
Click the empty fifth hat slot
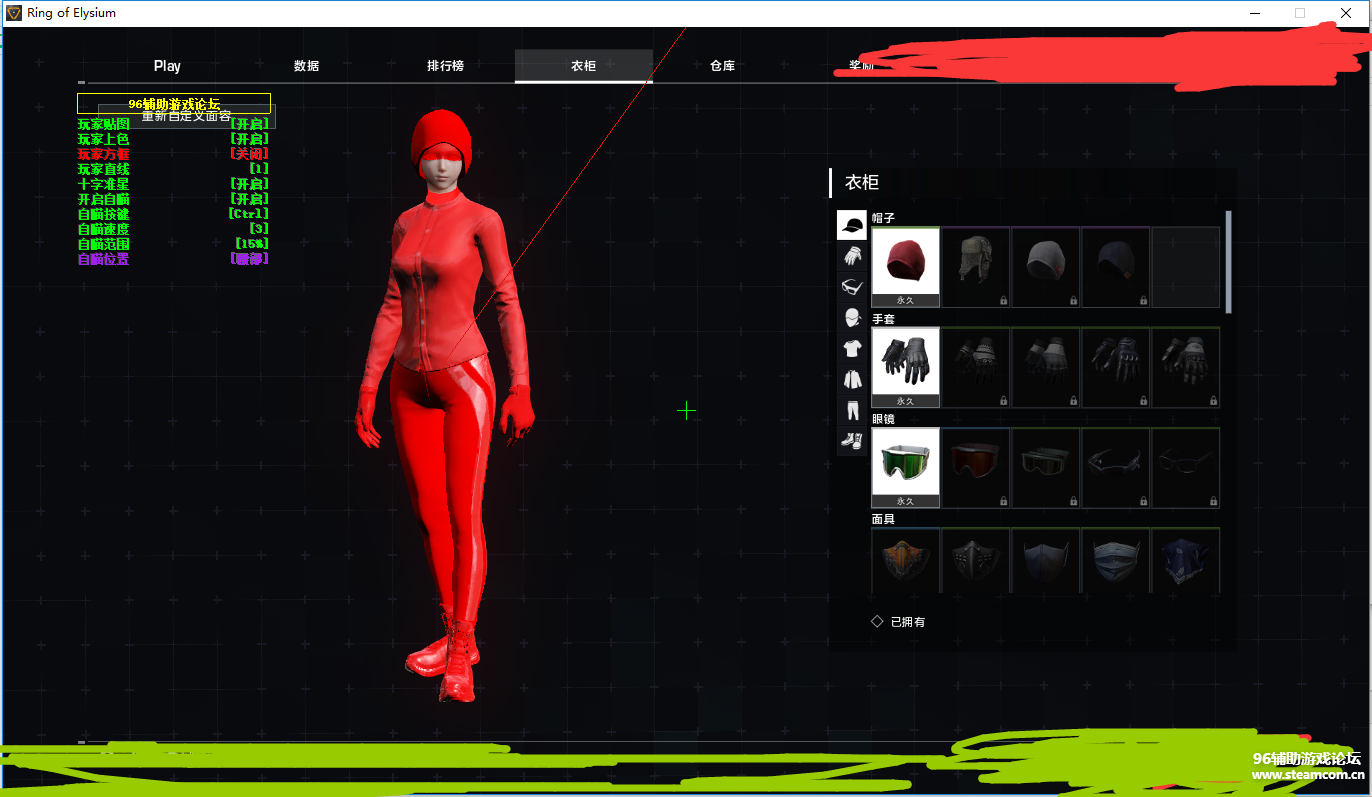(x=1186, y=267)
